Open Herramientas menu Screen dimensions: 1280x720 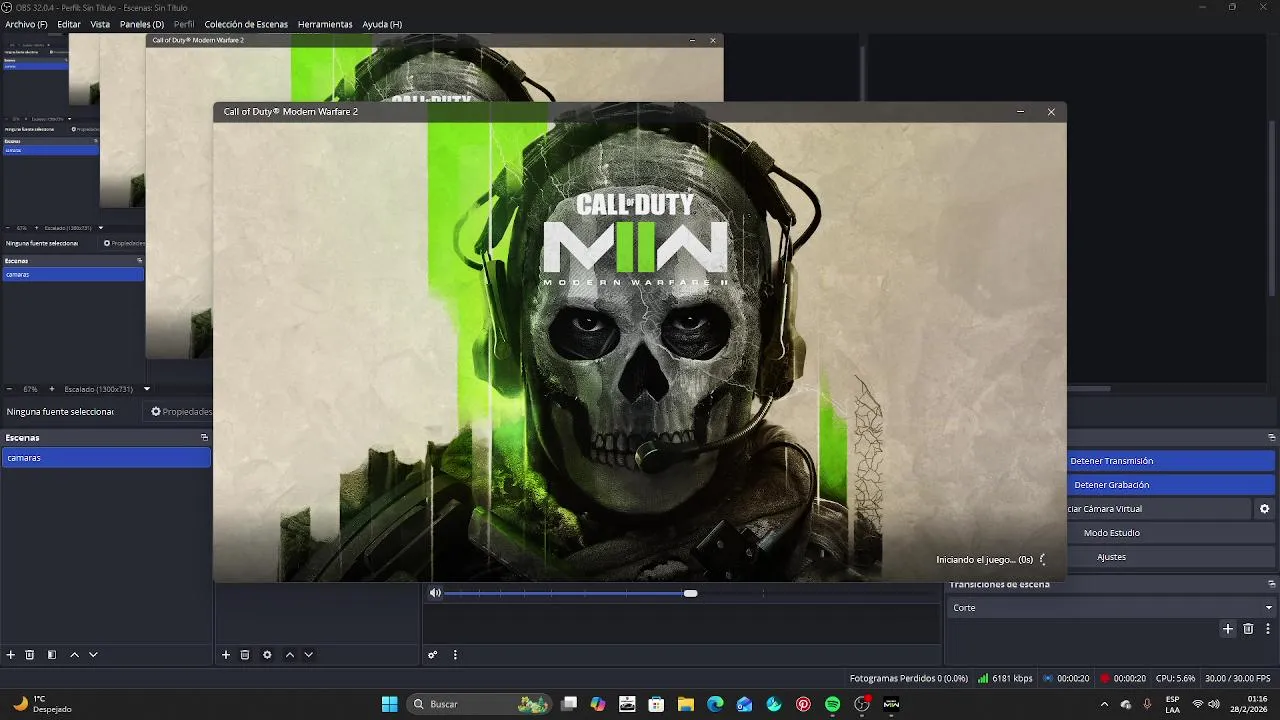[x=325, y=24]
